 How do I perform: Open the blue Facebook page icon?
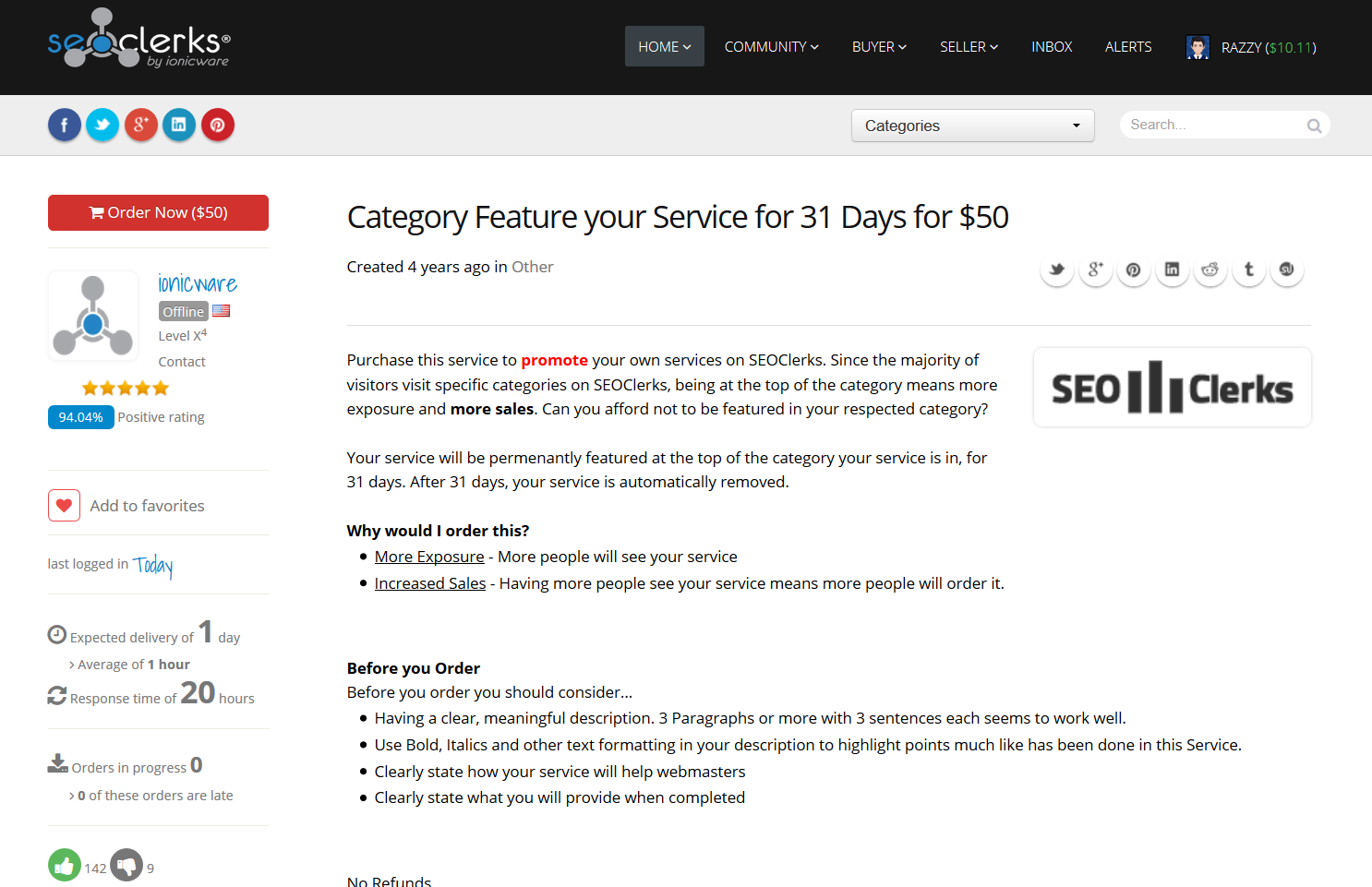65,125
